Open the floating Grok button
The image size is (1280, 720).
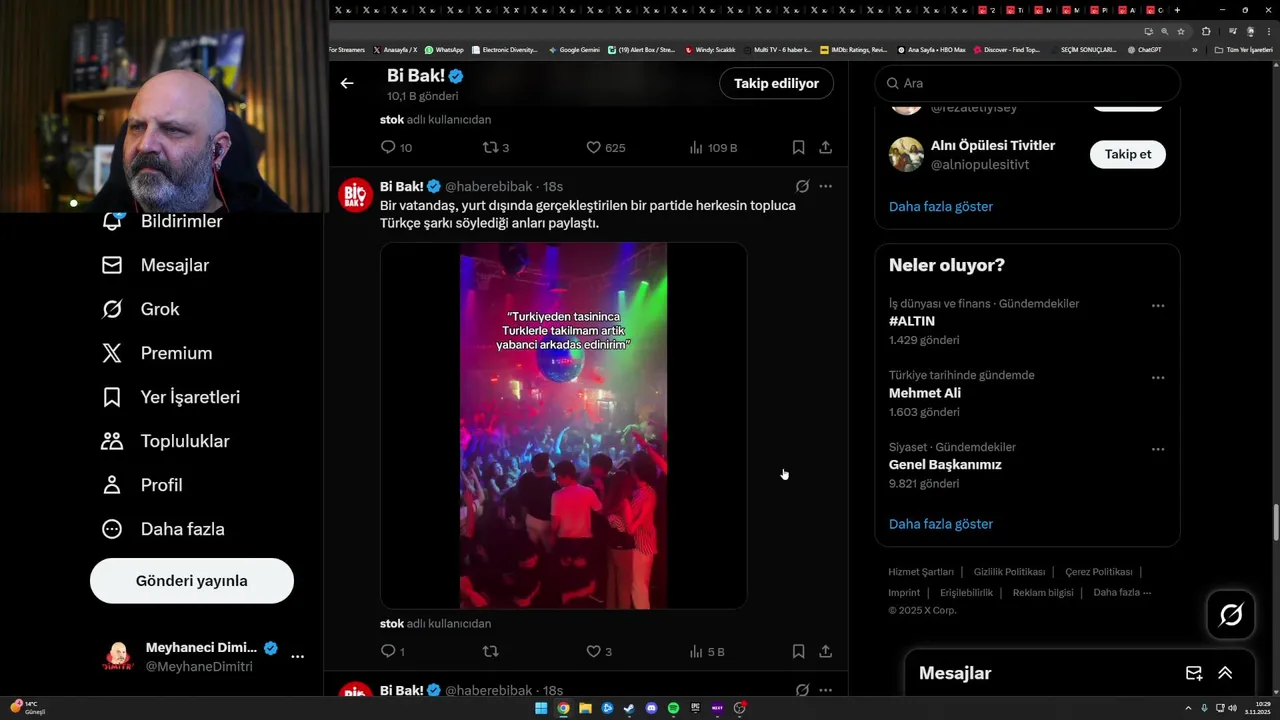click(1231, 615)
